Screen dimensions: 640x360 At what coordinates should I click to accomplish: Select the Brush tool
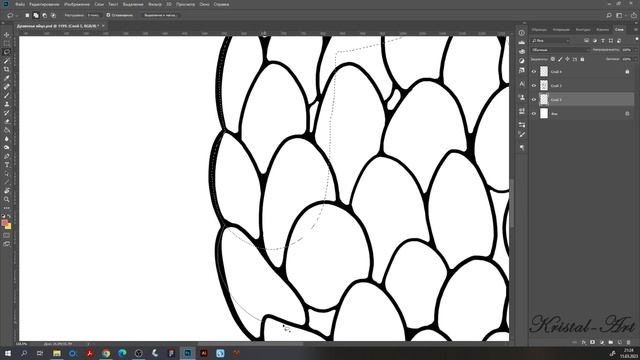[7, 95]
